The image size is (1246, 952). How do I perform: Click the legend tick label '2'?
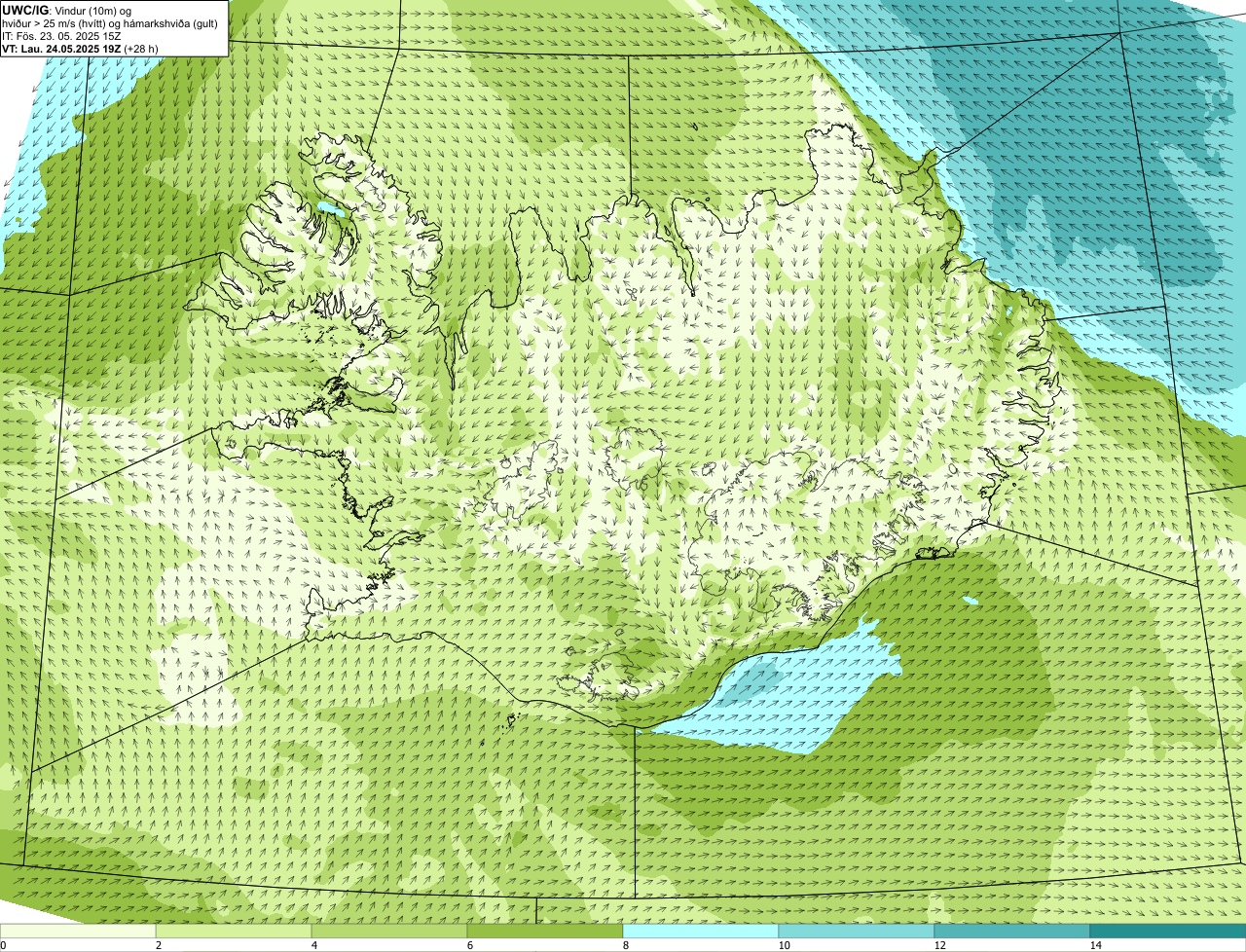pos(158,945)
